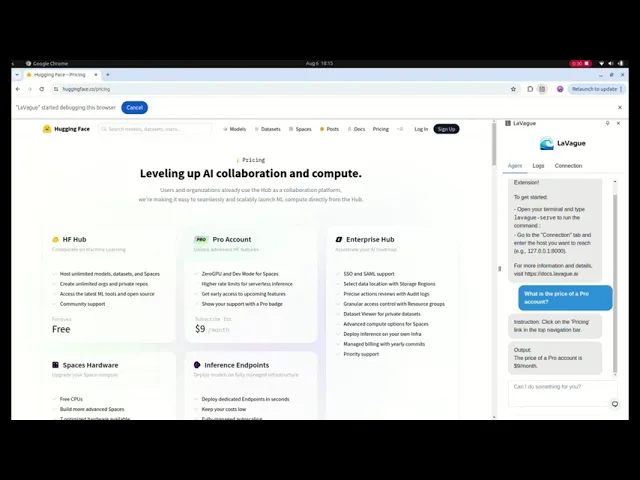
Task: Pin the LaVague side panel
Action: (607, 123)
